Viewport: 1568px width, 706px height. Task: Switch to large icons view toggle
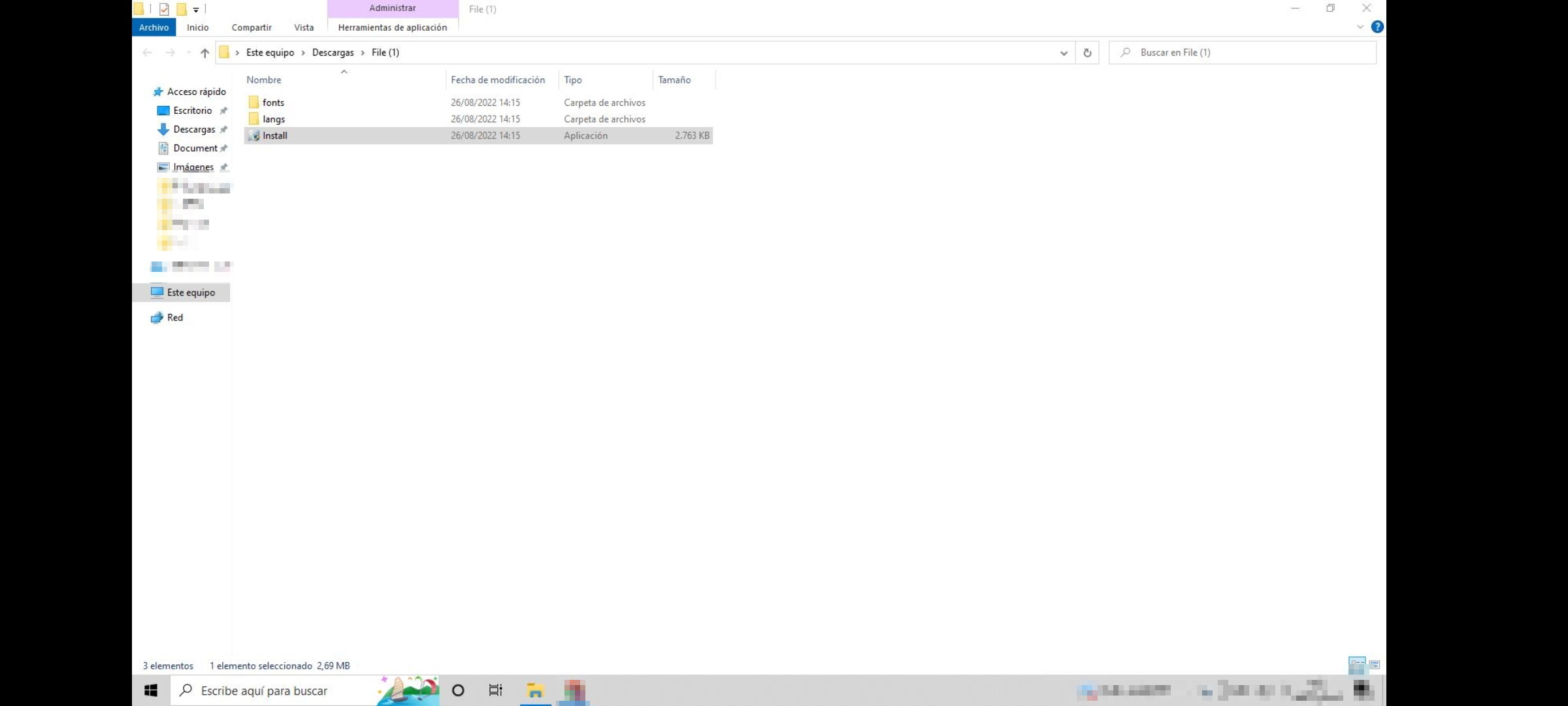(x=1375, y=665)
